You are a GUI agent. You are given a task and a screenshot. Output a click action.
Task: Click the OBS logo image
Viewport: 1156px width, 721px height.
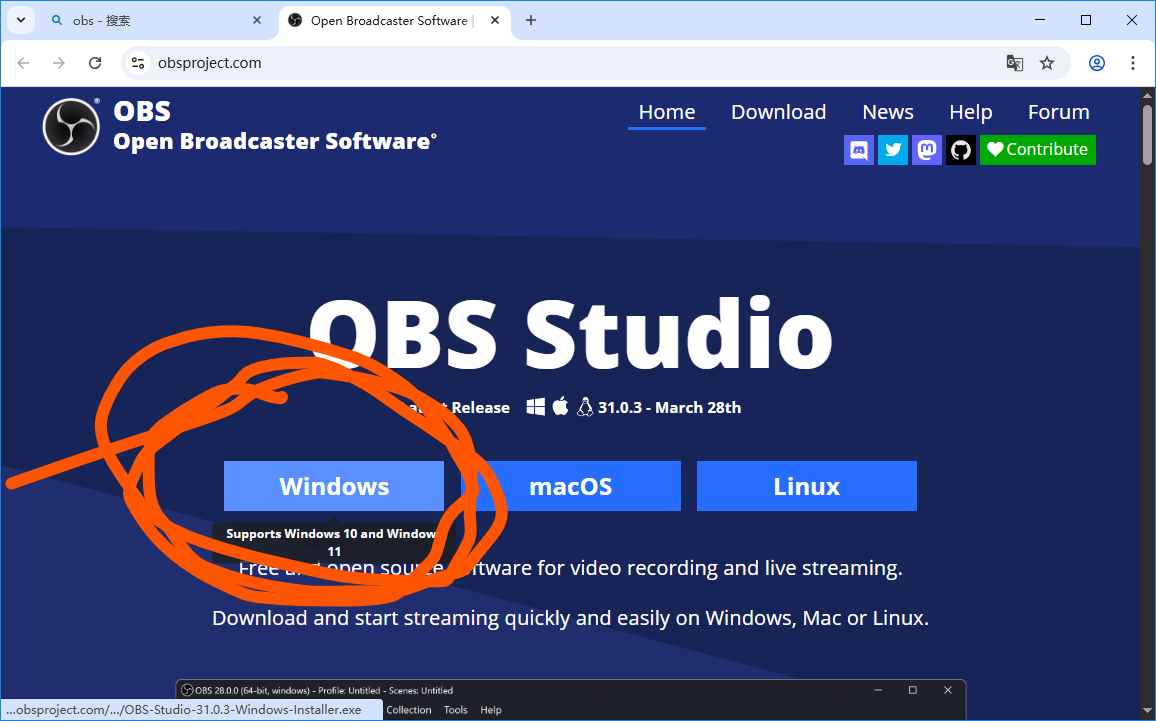click(71, 127)
